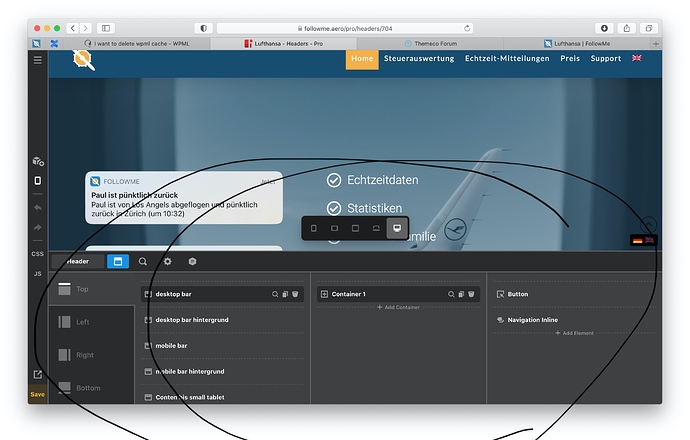The height and width of the screenshot is (440, 690).
Task: Click the Safari address bar
Action: 345,28
